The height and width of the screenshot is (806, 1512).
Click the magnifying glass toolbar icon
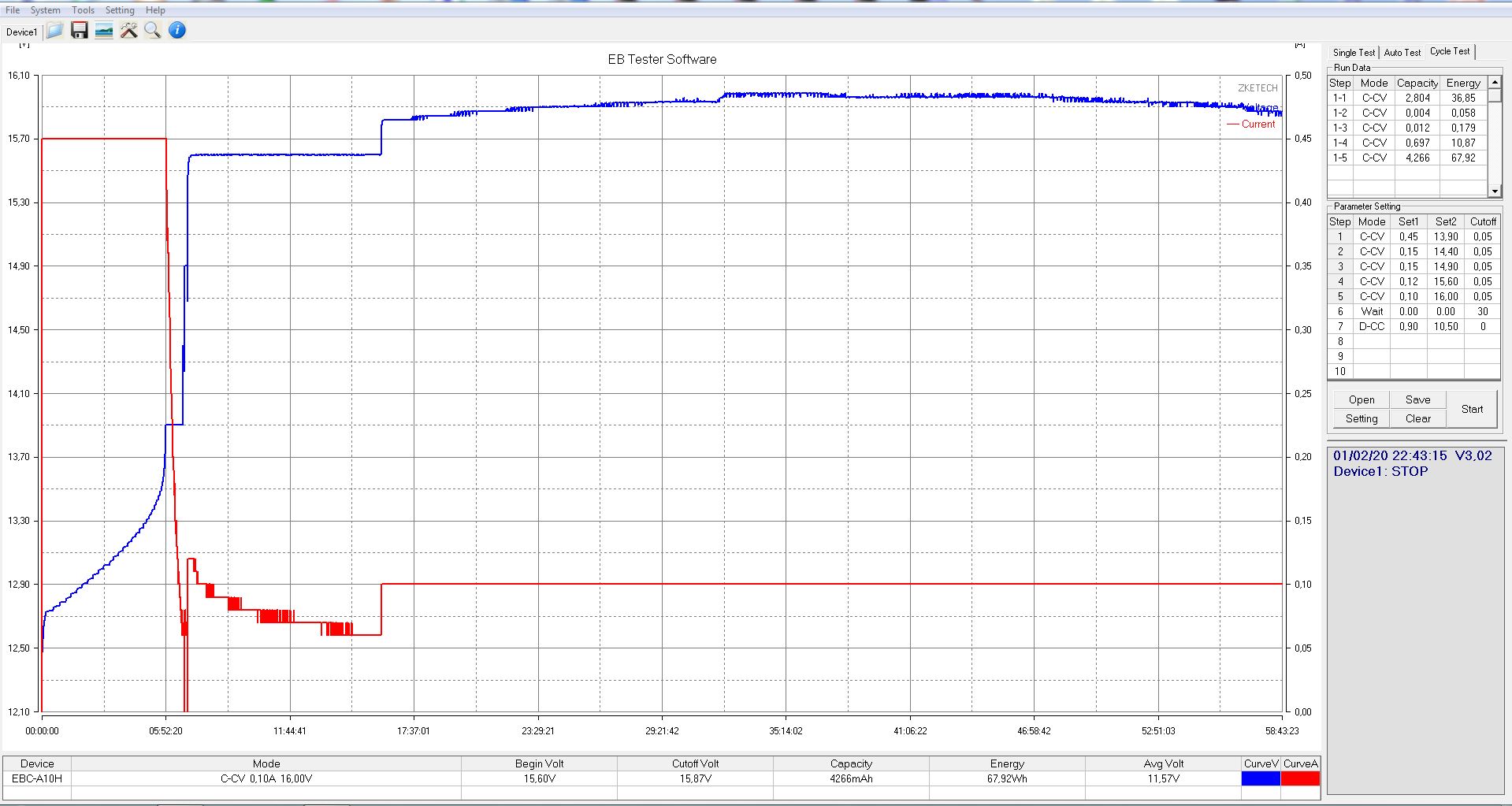(153, 31)
